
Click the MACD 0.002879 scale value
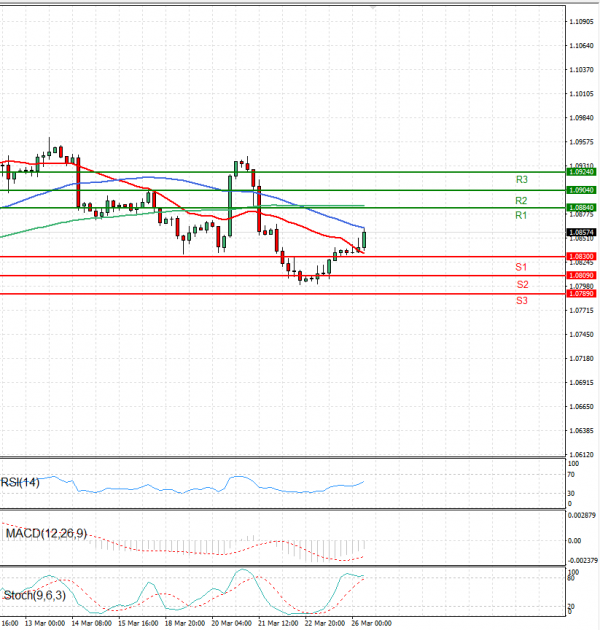click(582, 515)
